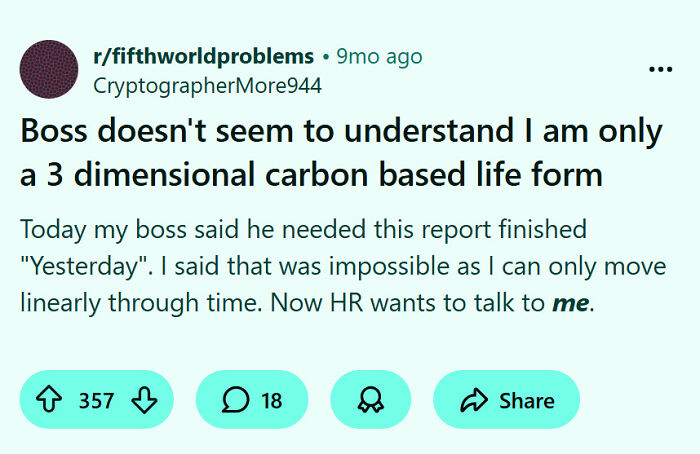This screenshot has width=700, height=454.
Task: Click the vote score showing 357
Action: [96, 401]
